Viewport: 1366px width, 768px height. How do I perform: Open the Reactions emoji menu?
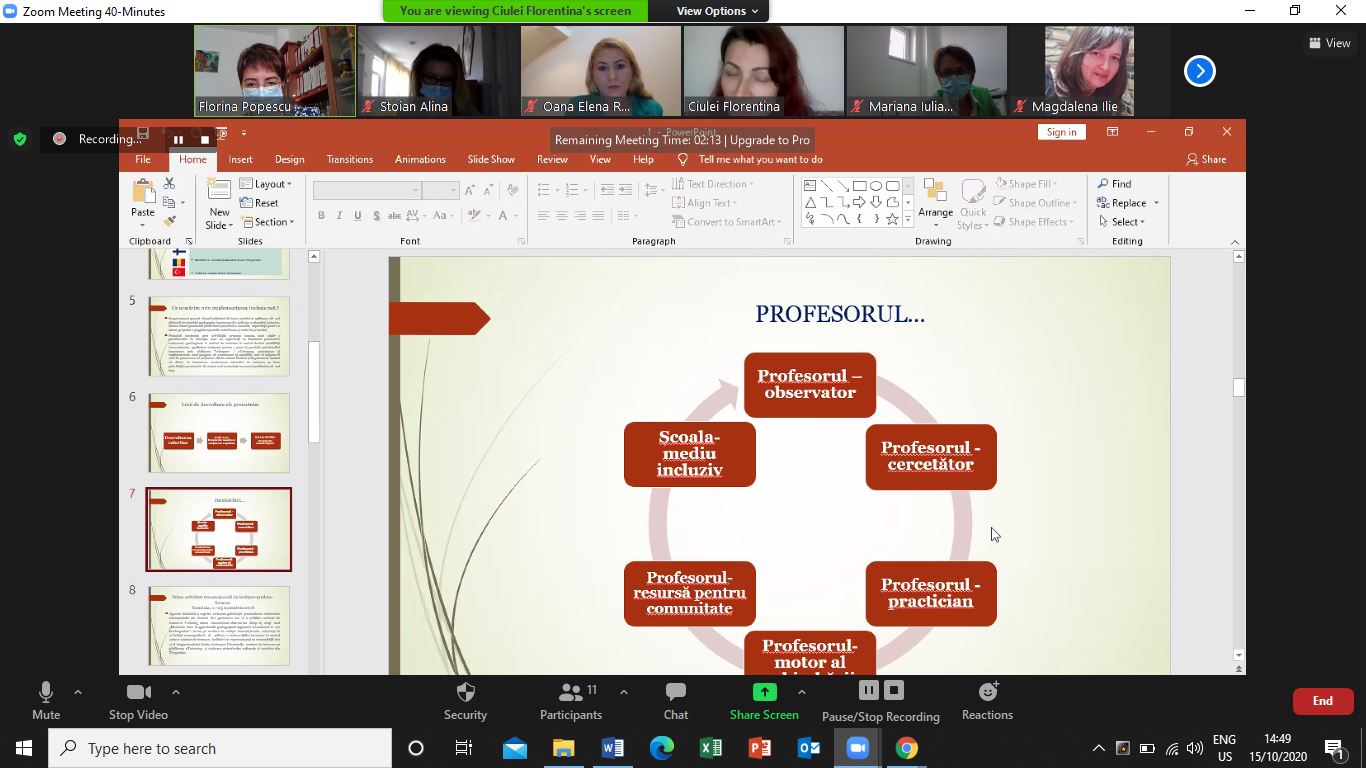click(x=987, y=692)
